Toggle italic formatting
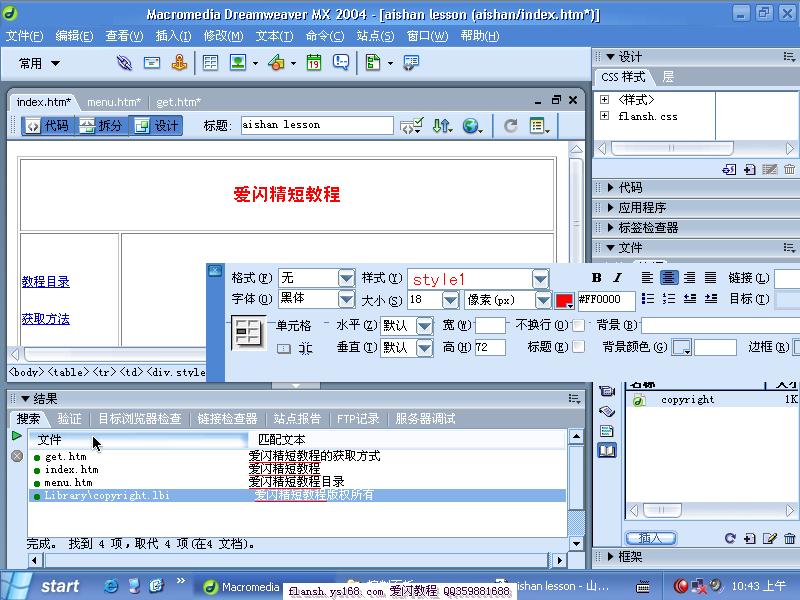800x600 pixels. click(x=617, y=278)
